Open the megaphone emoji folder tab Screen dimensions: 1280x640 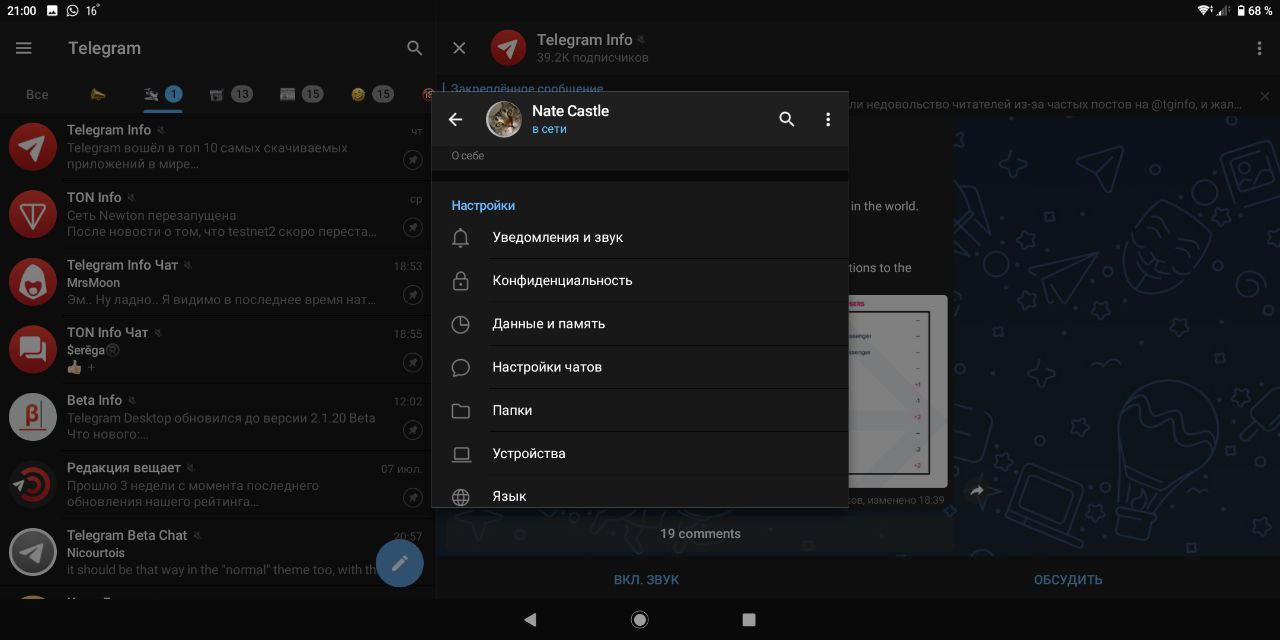pyautogui.click(x=98, y=94)
